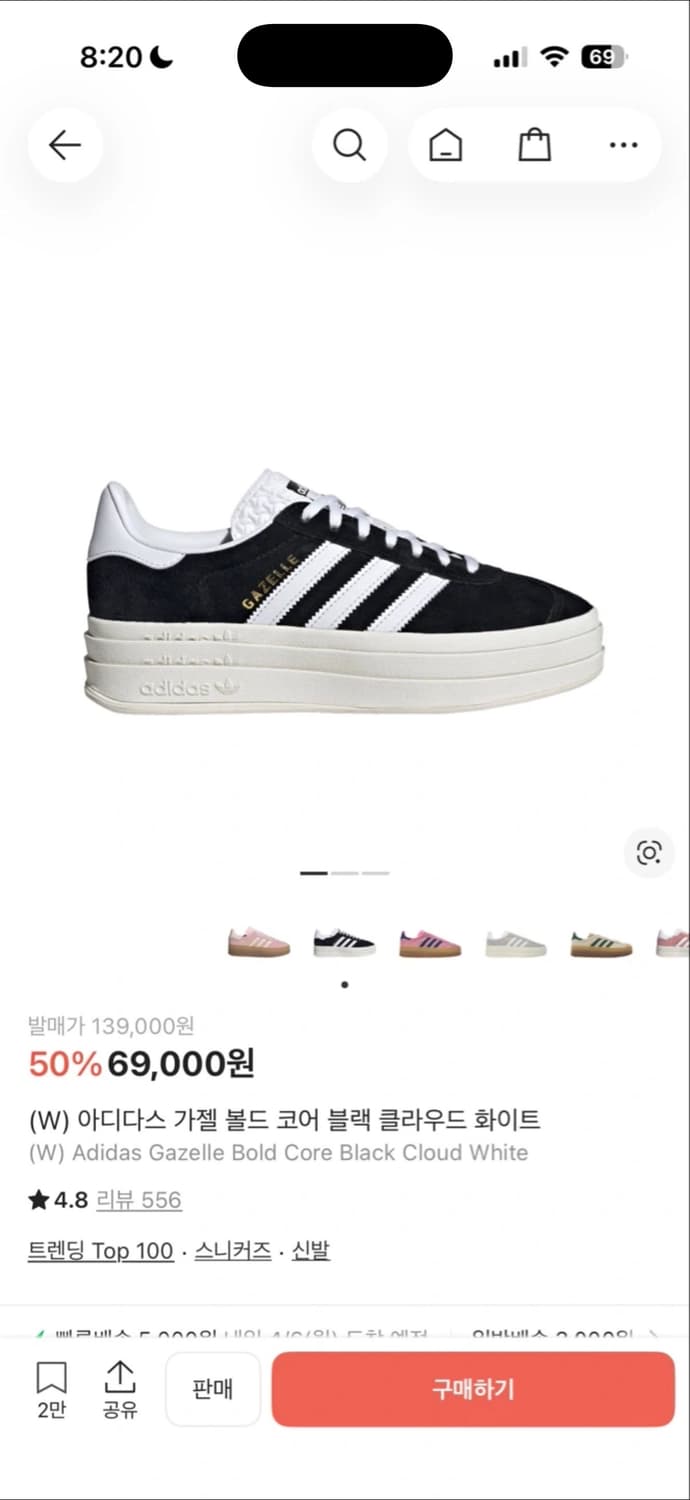
Task: Tap the image search camera icon
Action: 649,853
